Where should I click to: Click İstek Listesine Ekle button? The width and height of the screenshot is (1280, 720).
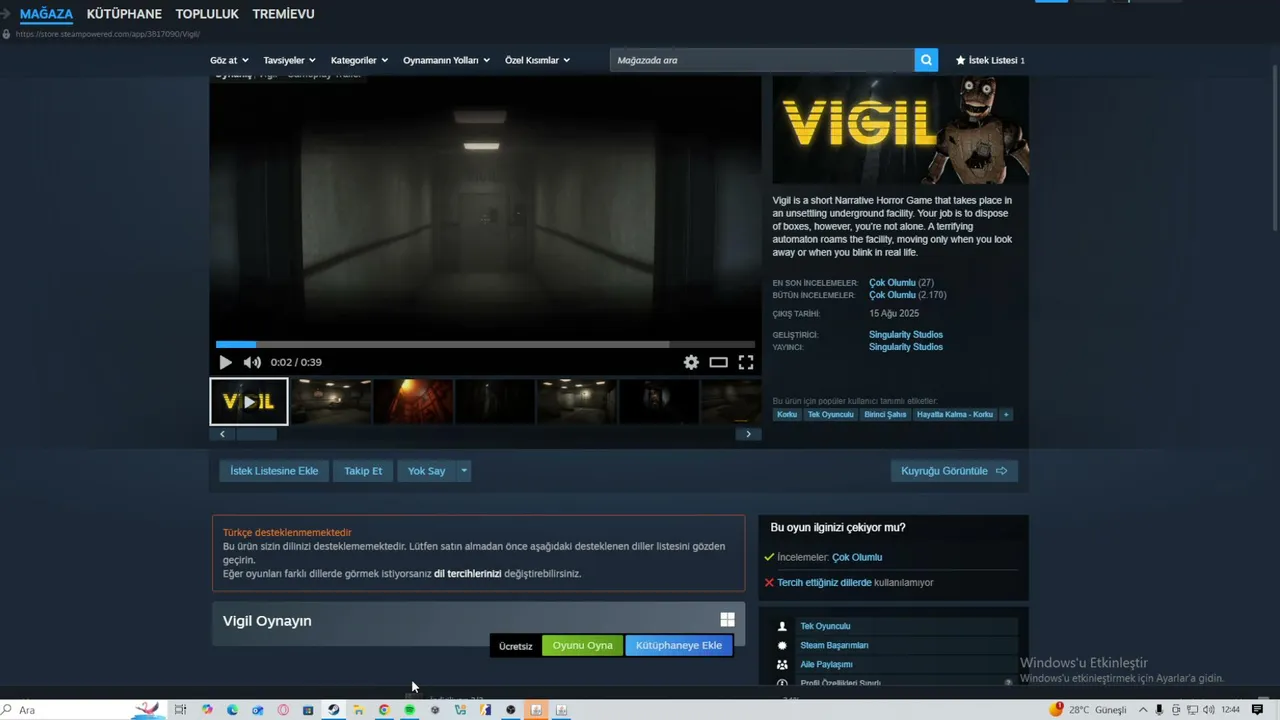click(x=274, y=471)
